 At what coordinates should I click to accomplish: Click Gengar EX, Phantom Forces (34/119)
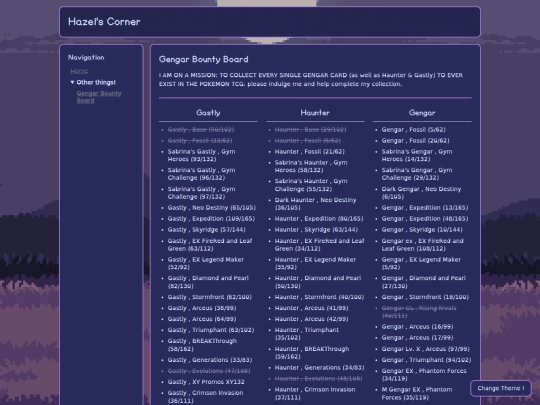(424, 375)
